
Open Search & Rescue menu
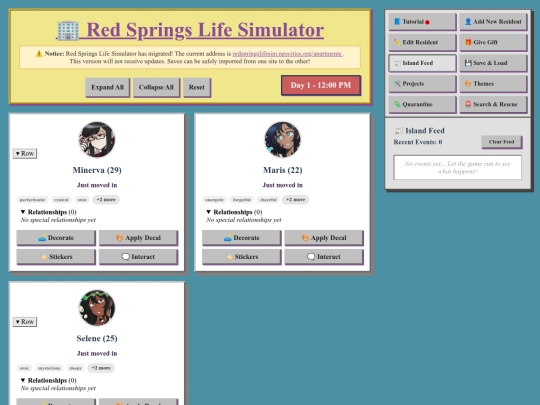tap(493, 104)
